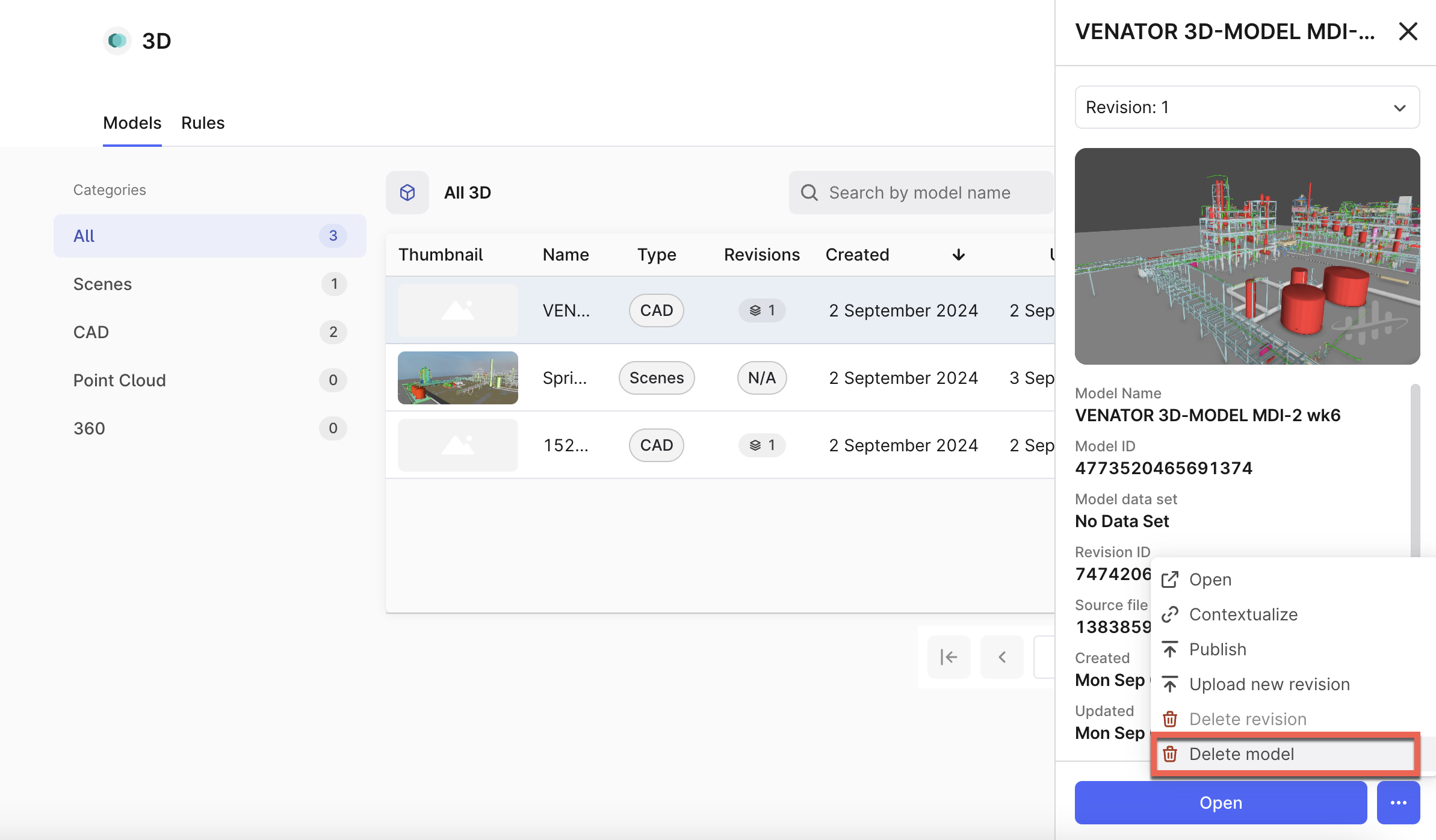Click the Publish icon in context menu
This screenshot has width=1436, height=840.
[1169, 648]
